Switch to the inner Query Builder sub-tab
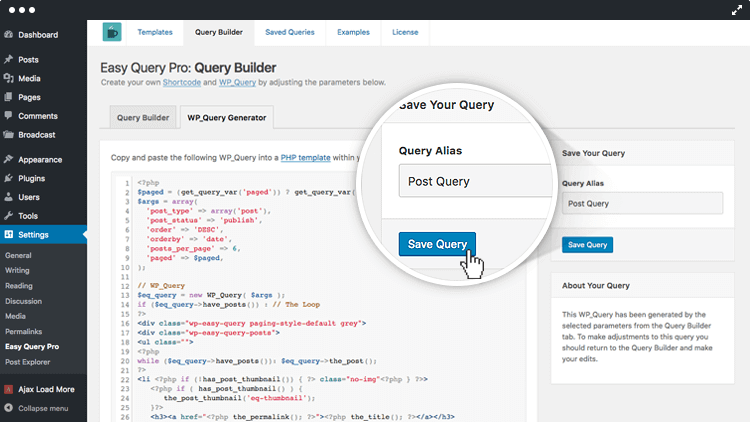Screen dimensions: 750x422 point(143,117)
